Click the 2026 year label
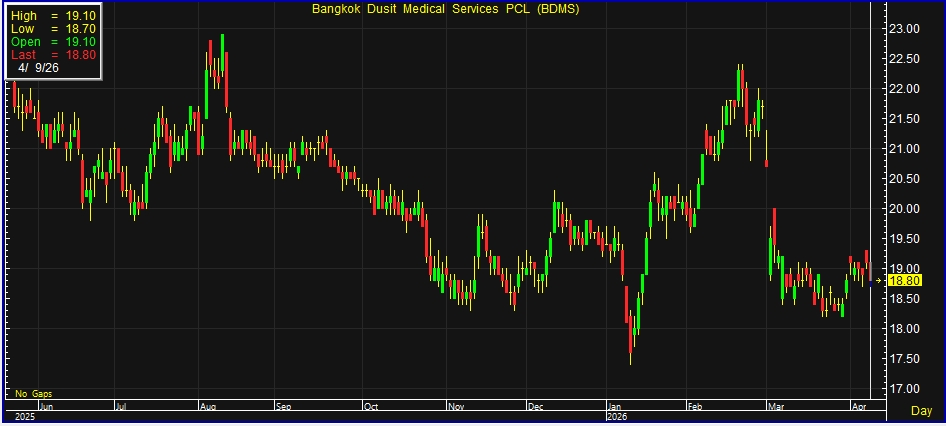Viewport: 946px width, 426px height. (x=619, y=415)
